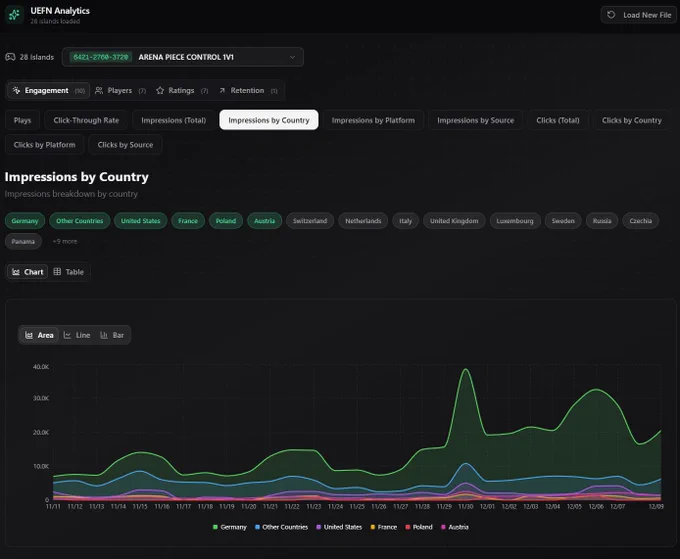Click the Austria magenta legend swatch
This screenshot has height=559, width=680.
(443, 527)
